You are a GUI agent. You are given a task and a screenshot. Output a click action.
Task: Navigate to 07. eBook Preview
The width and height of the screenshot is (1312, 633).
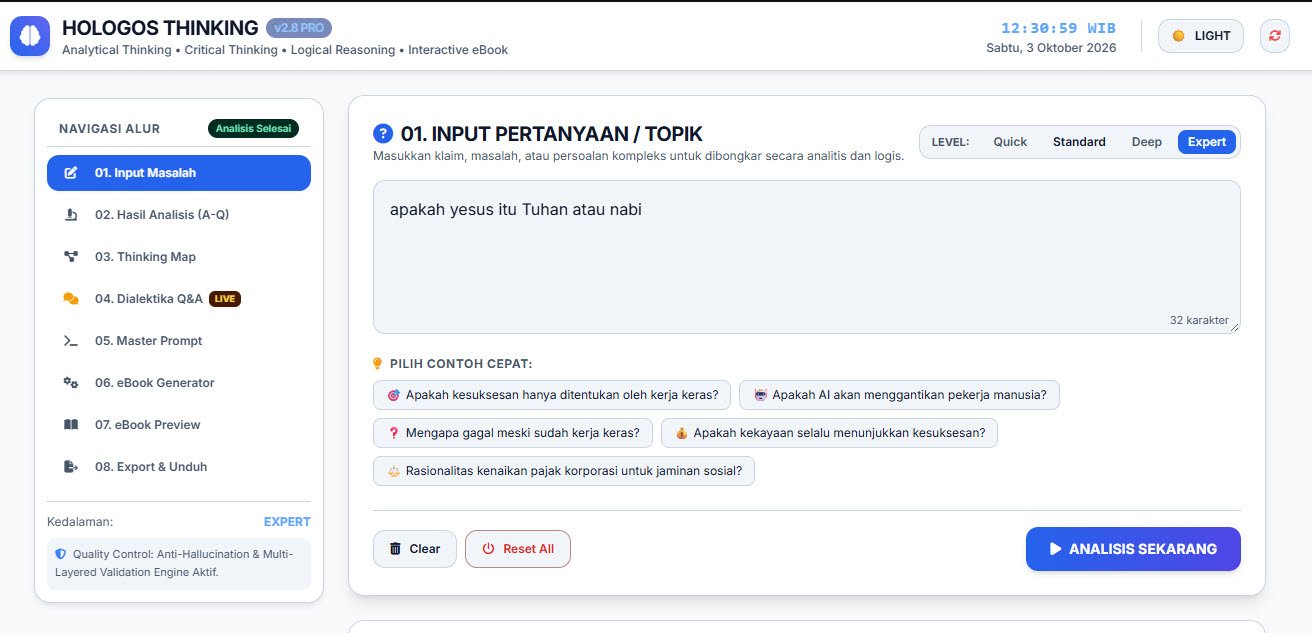[x=179, y=425]
